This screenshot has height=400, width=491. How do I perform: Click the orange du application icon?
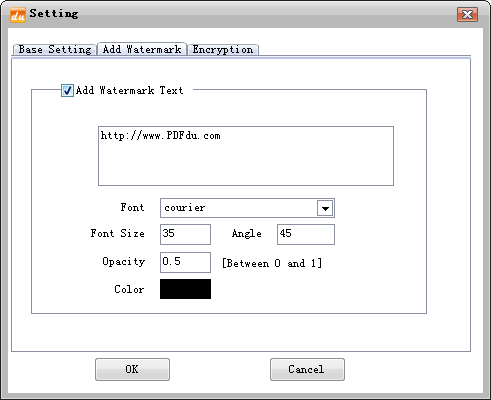tap(18, 15)
